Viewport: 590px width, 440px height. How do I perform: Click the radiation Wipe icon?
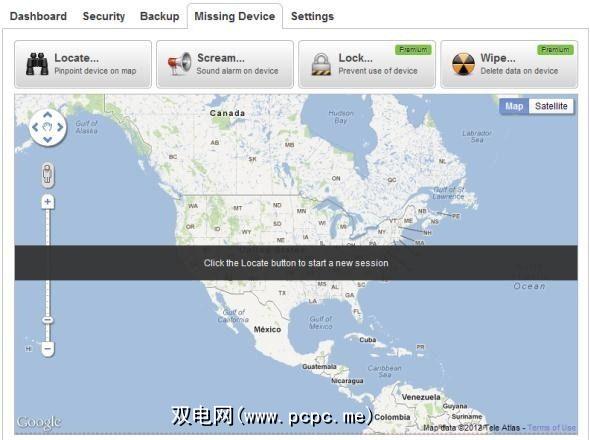(x=463, y=64)
